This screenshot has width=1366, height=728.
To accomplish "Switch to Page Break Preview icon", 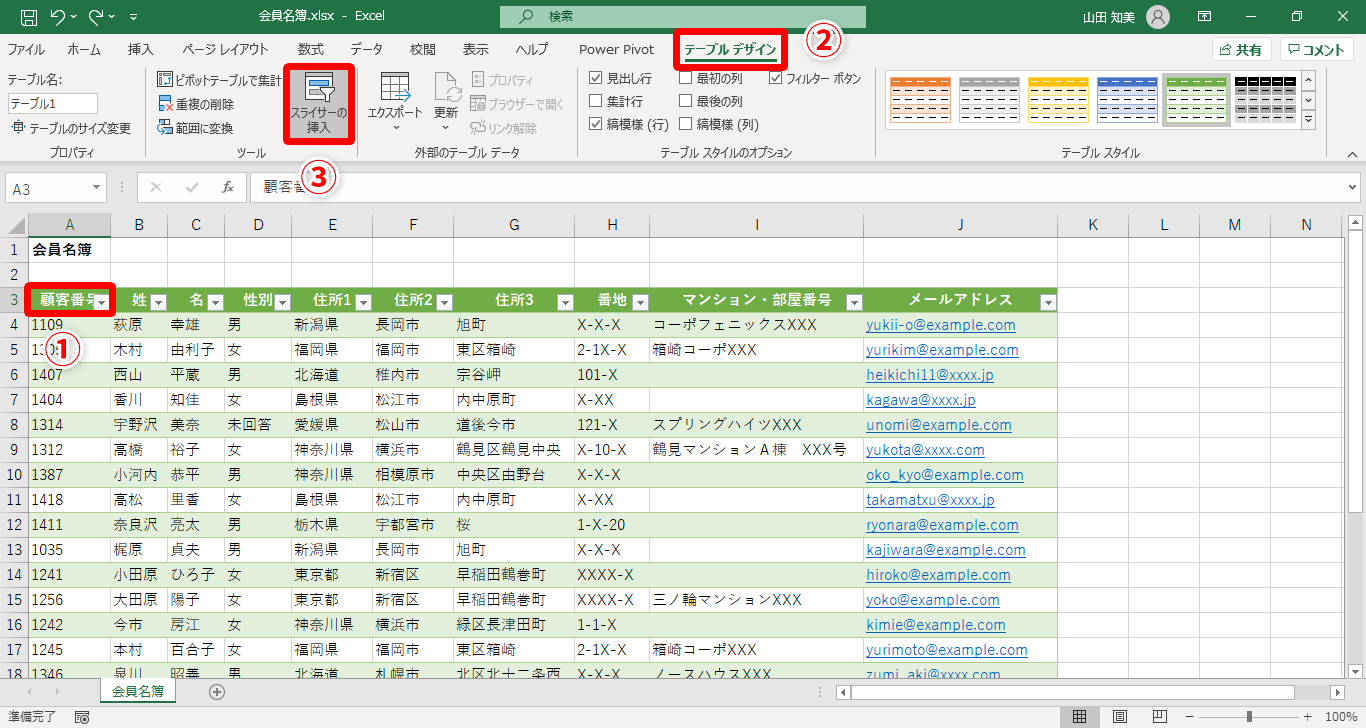I will click(1160, 717).
